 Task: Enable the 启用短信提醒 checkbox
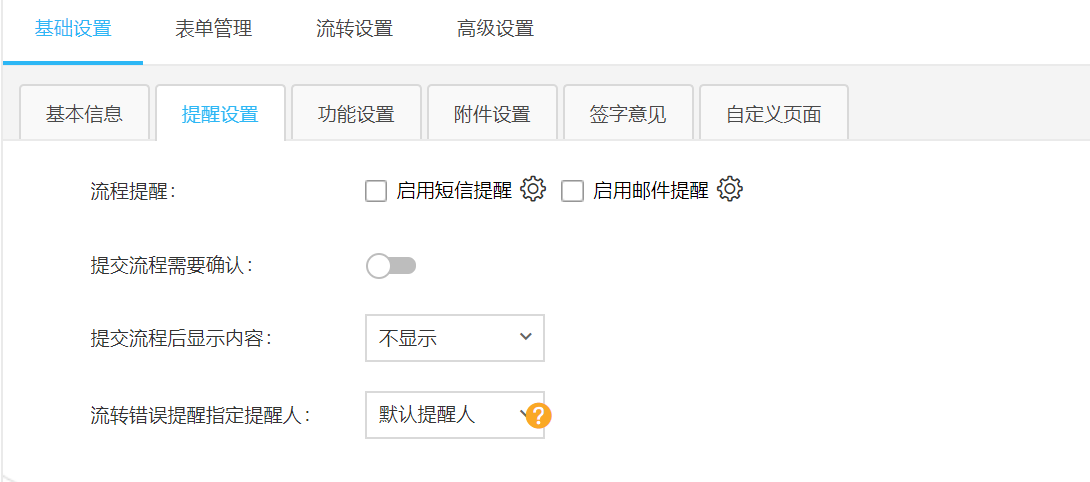(x=376, y=191)
